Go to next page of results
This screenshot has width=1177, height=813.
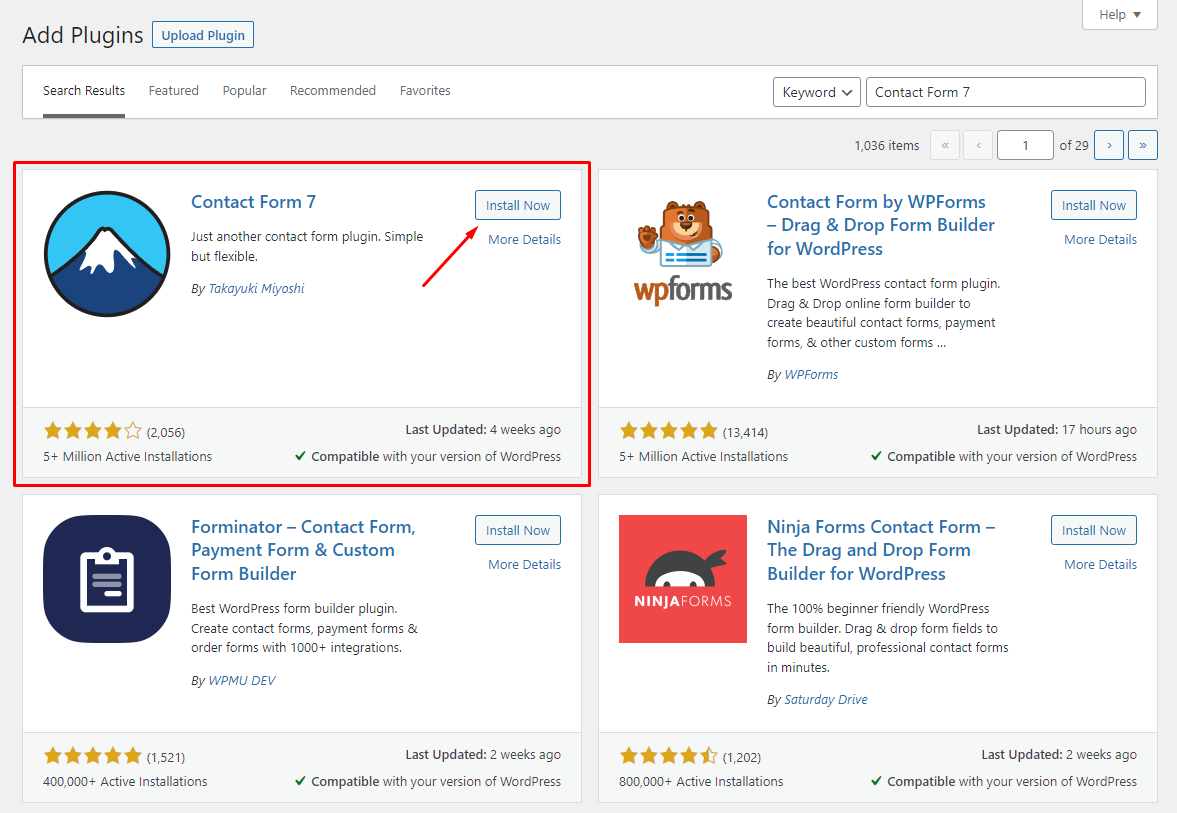coord(1109,145)
